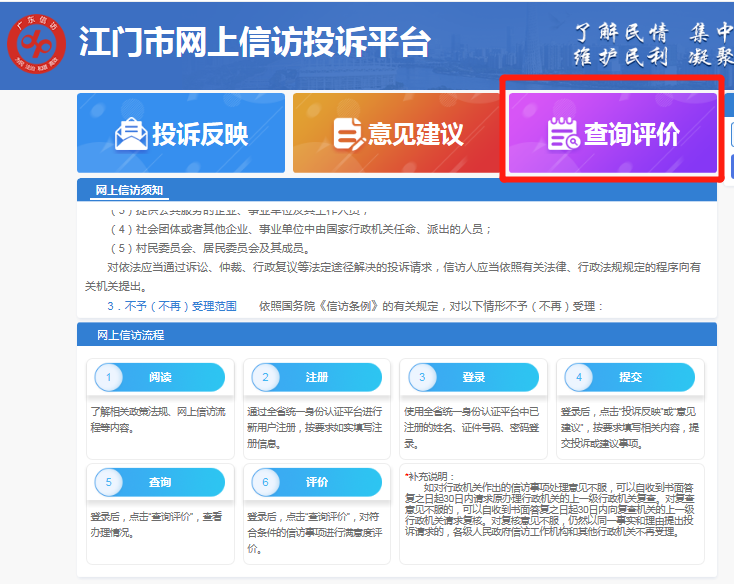The height and width of the screenshot is (584, 734).
Task: Open the 网上信访须知 section tab
Action: point(129,190)
